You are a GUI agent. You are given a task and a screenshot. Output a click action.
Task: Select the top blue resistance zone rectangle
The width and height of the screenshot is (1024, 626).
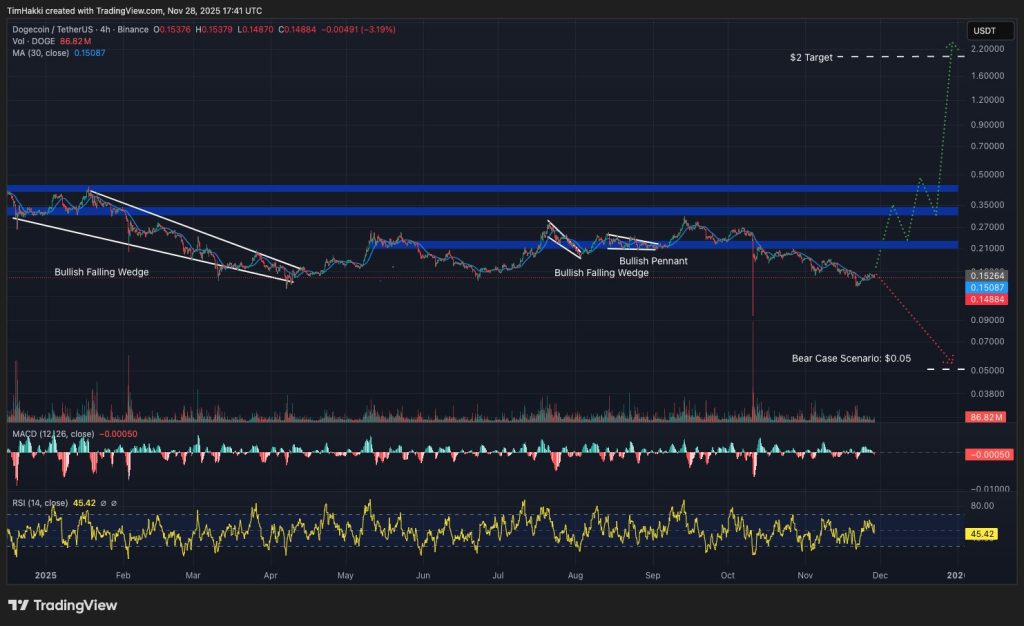[x=480, y=188]
